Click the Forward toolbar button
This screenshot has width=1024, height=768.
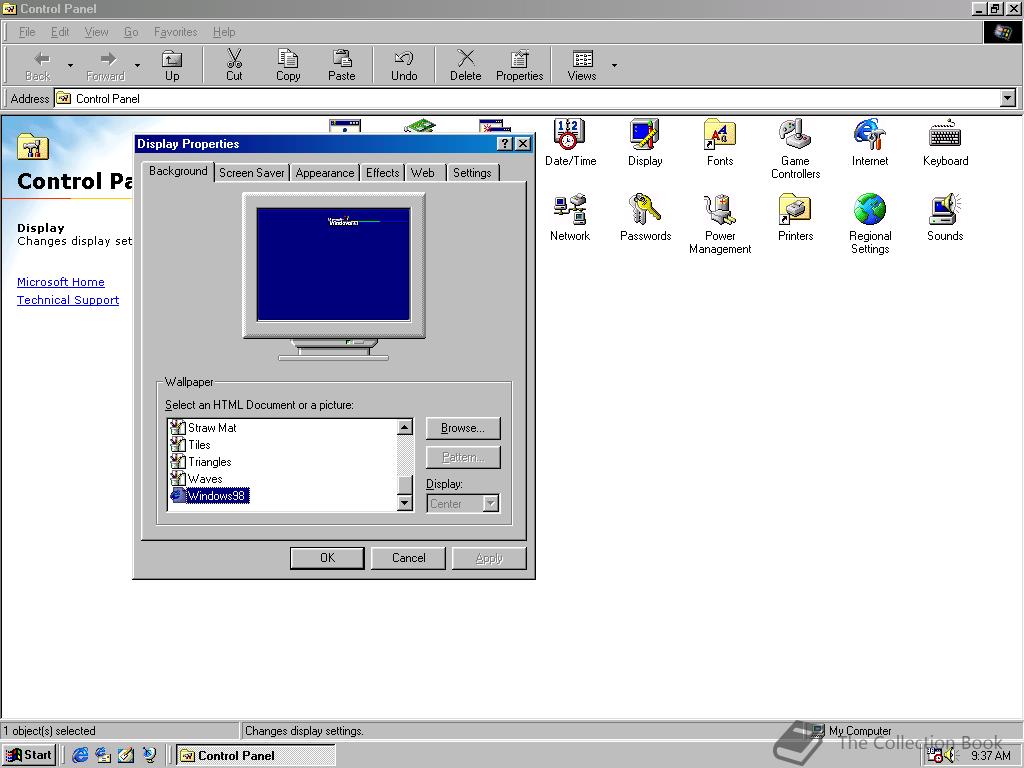pos(105,65)
